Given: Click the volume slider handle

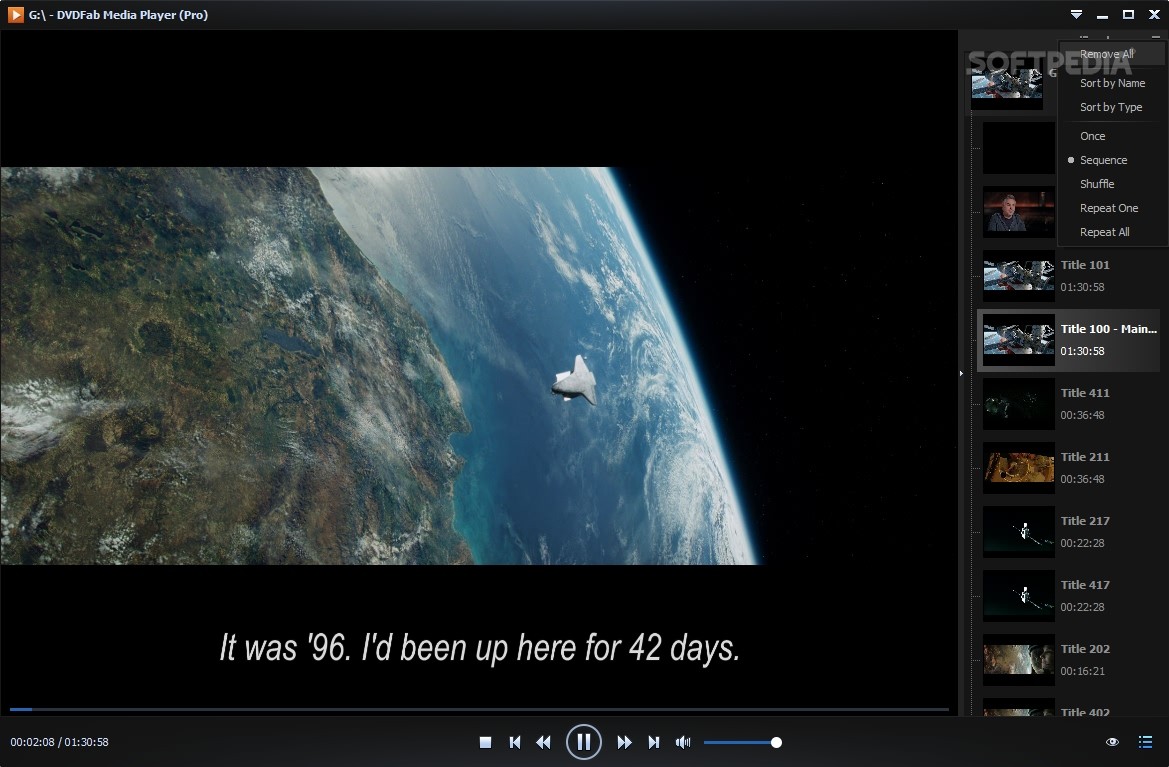Looking at the screenshot, I should coord(776,742).
